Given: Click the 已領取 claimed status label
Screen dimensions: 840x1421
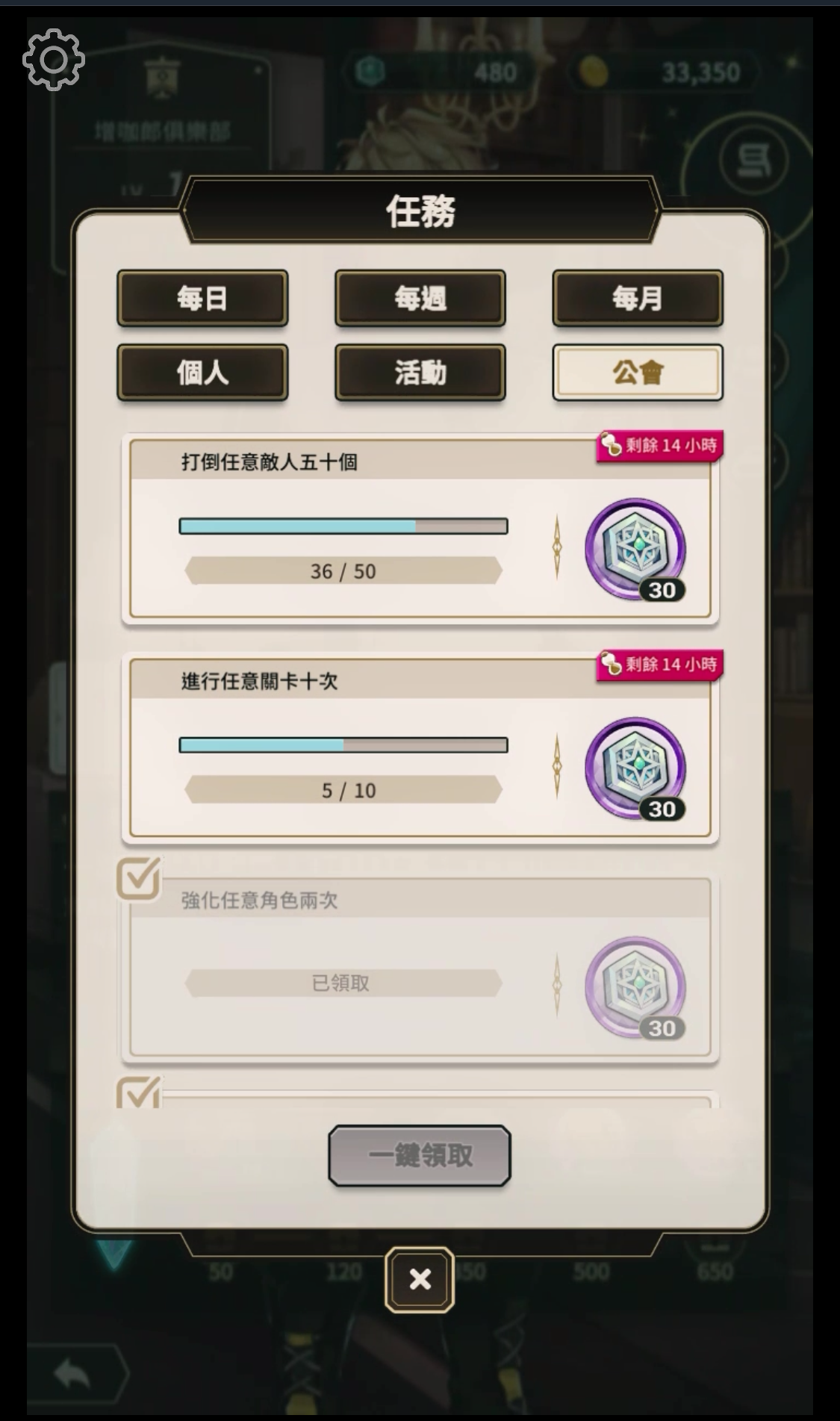Looking at the screenshot, I should click(341, 983).
